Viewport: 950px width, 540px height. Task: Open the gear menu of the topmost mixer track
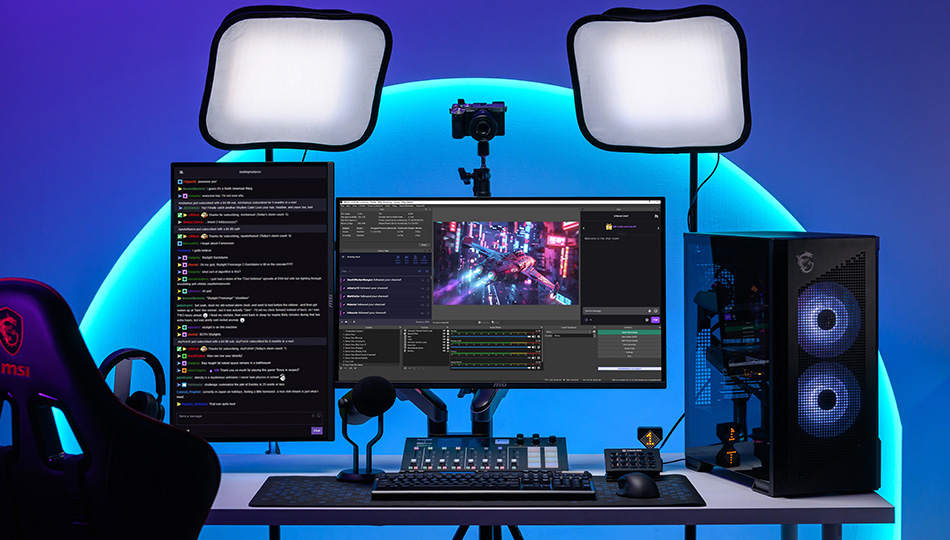click(539, 336)
